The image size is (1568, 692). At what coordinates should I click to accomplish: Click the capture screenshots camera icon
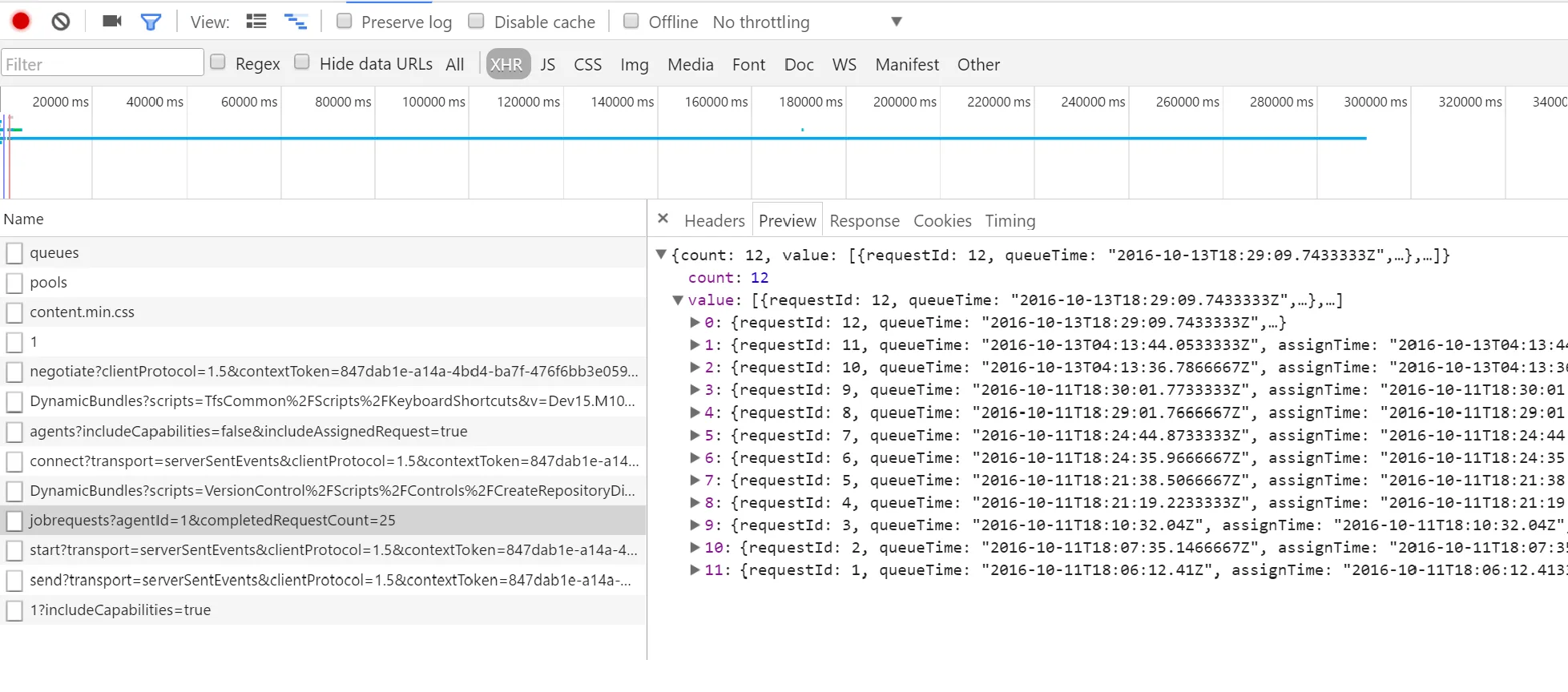112,22
